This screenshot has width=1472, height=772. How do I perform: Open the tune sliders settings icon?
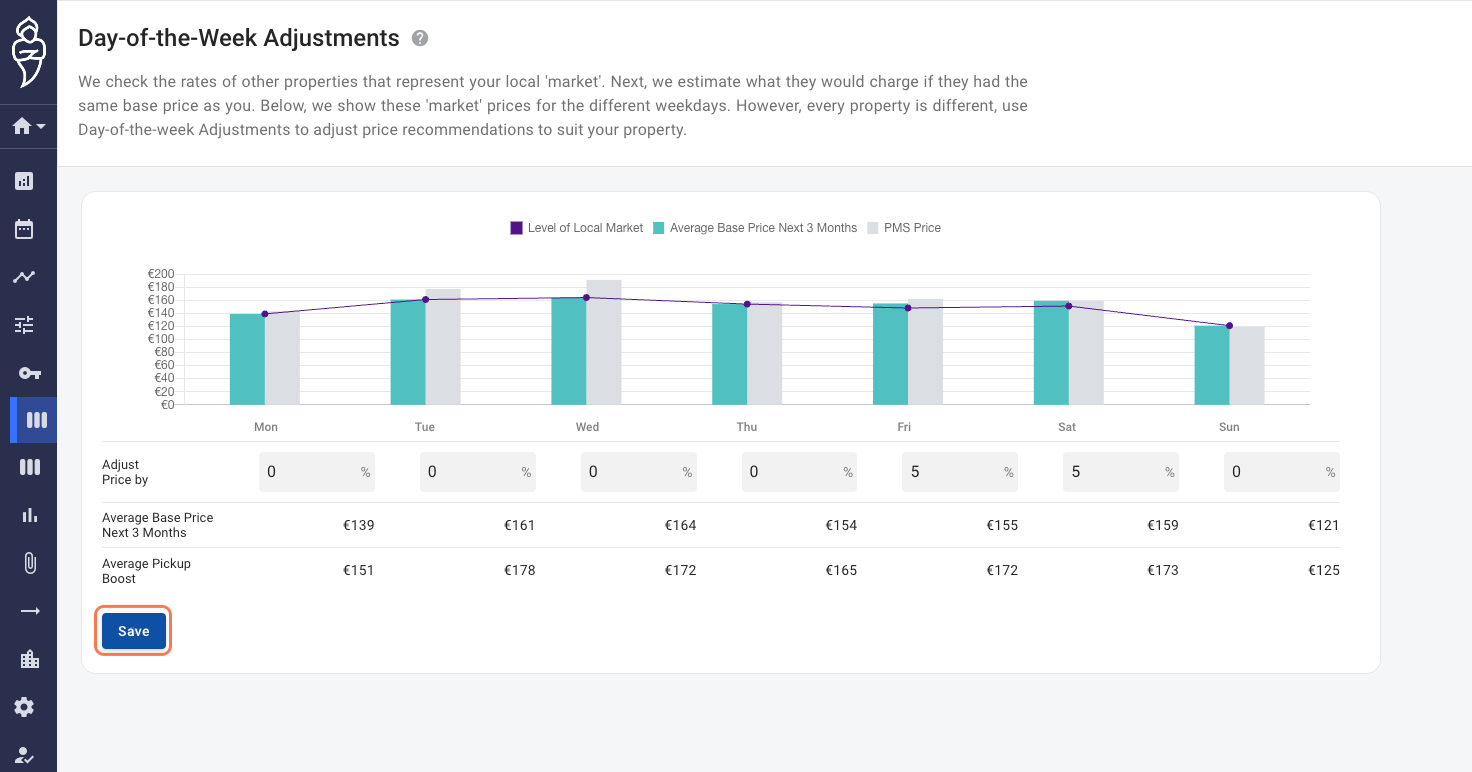point(24,324)
